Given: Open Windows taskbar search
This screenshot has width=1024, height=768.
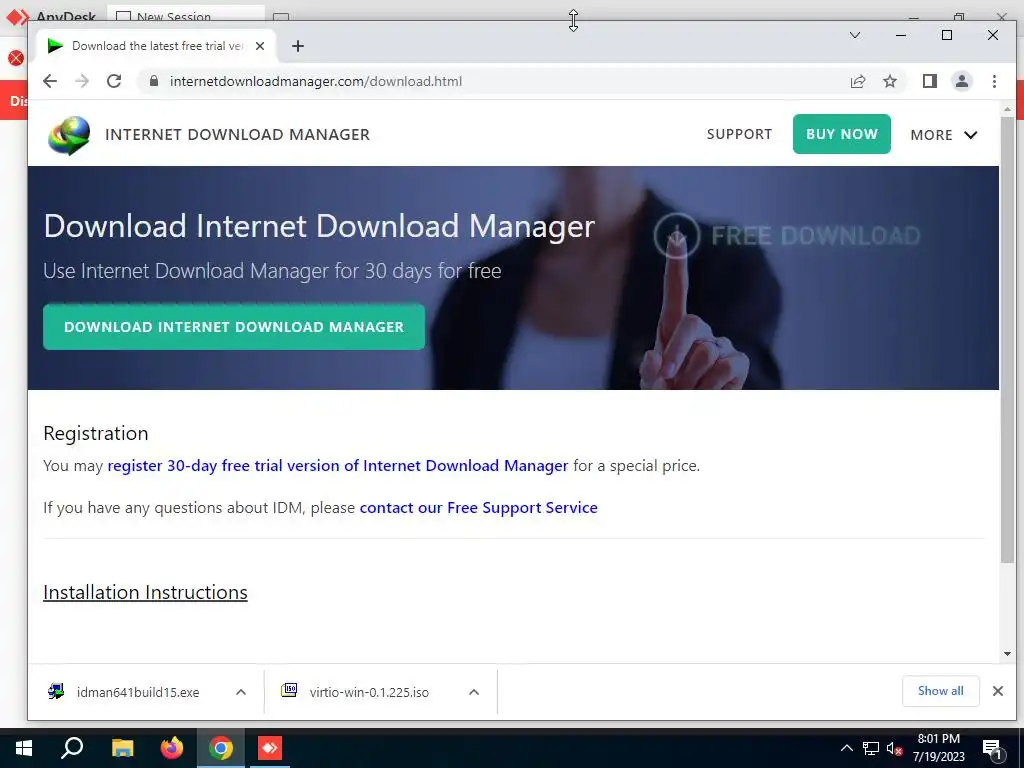Looking at the screenshot, I should coord(72,748).
